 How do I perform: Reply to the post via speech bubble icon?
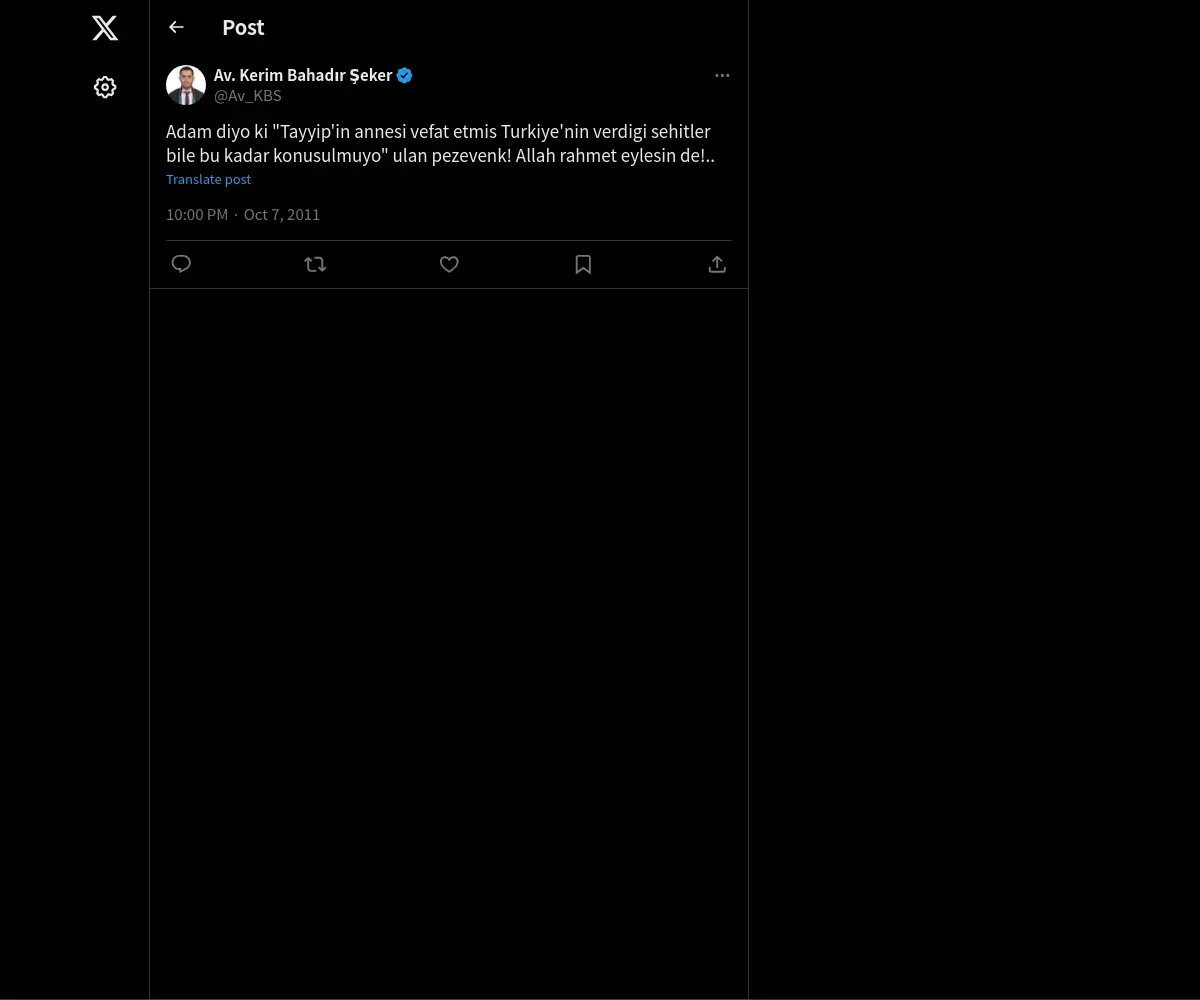point(181,264)
